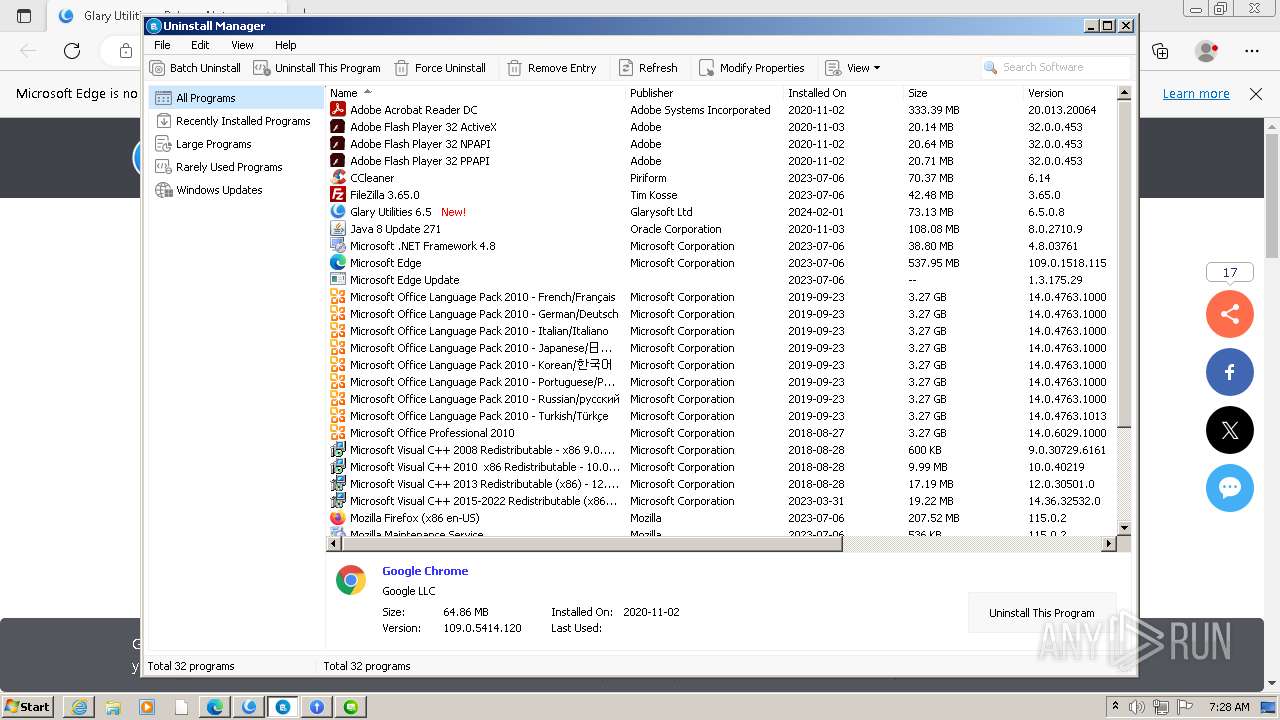Open Internet Explorer from taskbar
1280x720 pixels.
(79, 707)
